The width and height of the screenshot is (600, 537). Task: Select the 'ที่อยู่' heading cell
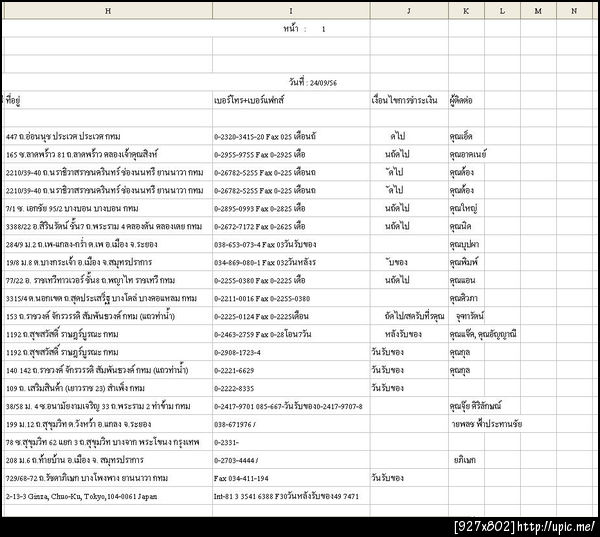pyautogui.click(x=108, y=100)
